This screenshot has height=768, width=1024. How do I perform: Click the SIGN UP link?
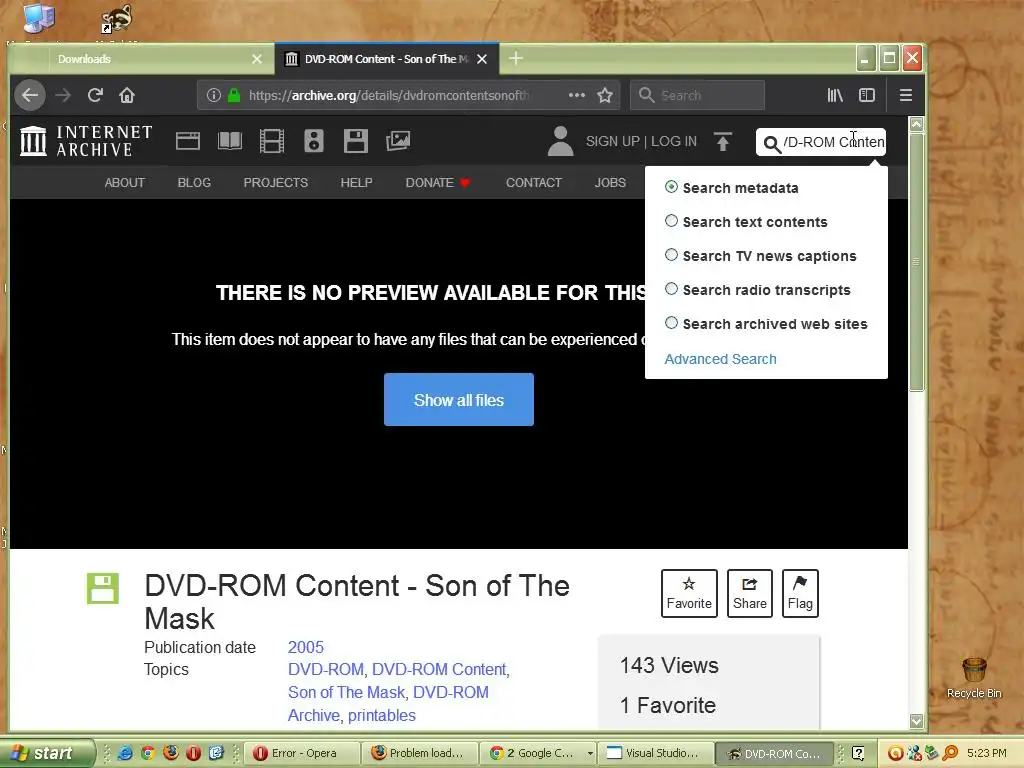click(613, 141)
